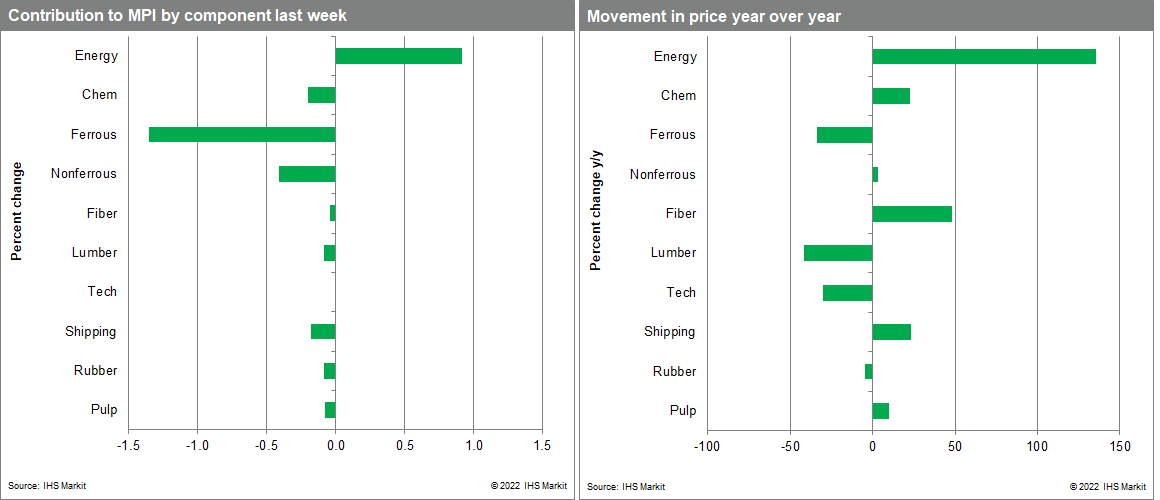Select the Ferrous bar in the left chart
The height and width of the screenshot is (500, 1160).
click(x=242, y=134)
